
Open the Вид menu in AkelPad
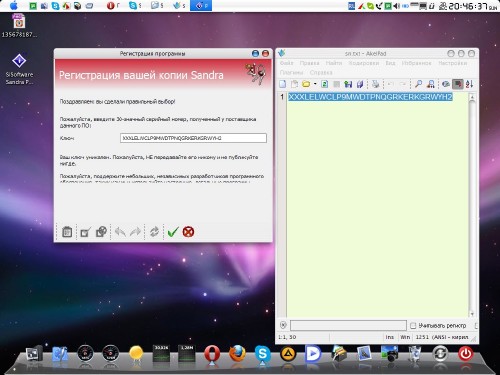pos(390,63)
